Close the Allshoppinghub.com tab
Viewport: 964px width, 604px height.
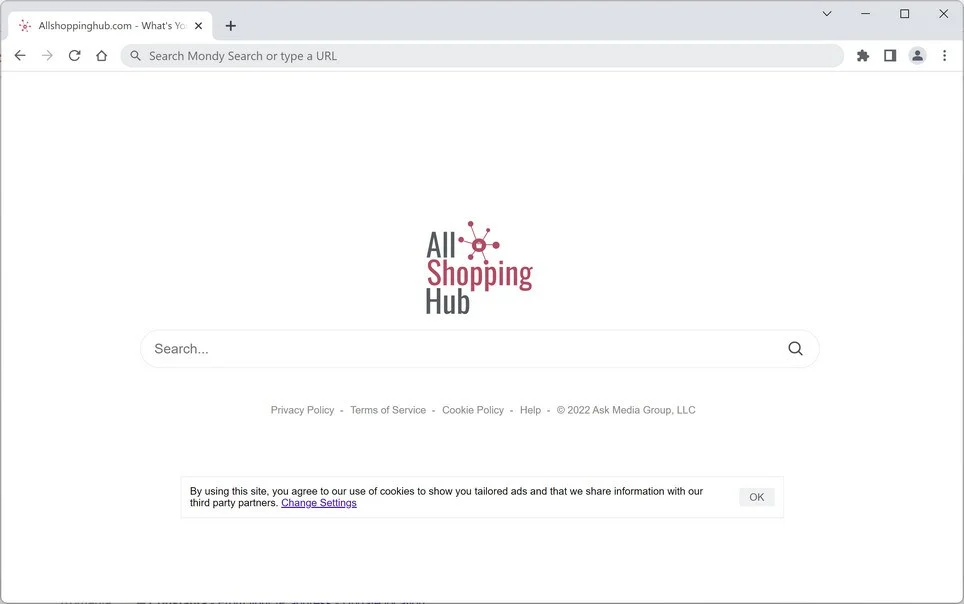(199, 26)
